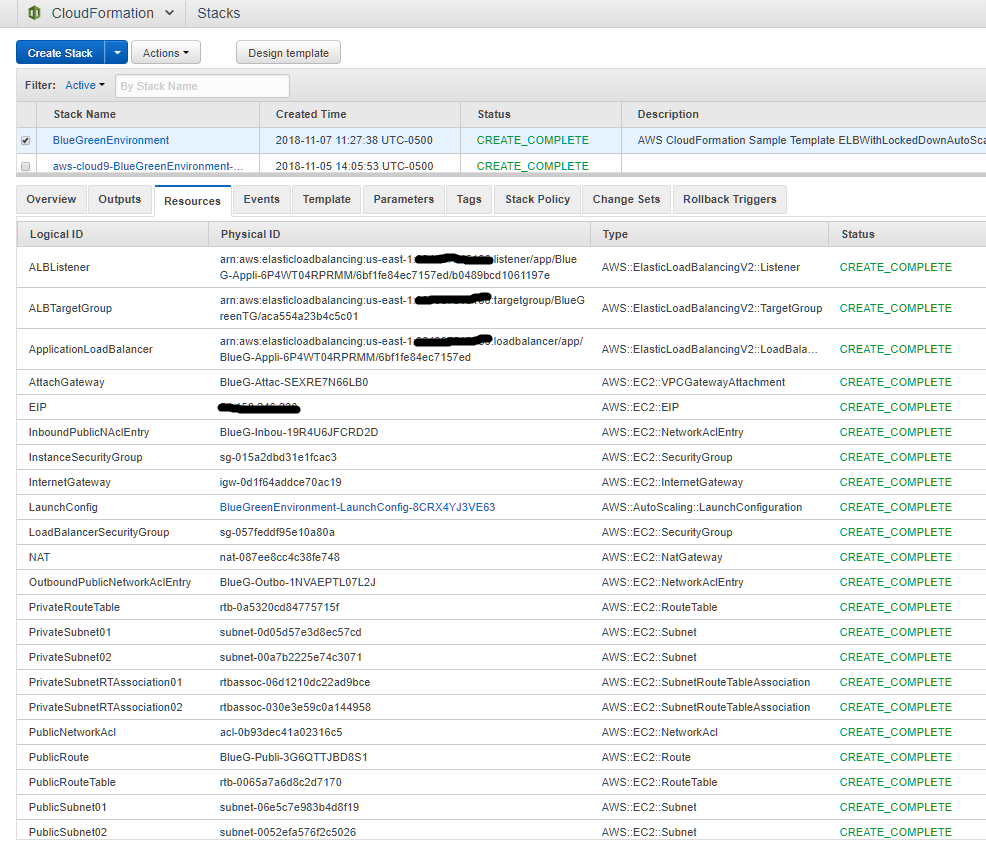
Task: Open the Tags tab
Action: coord(469,199)
